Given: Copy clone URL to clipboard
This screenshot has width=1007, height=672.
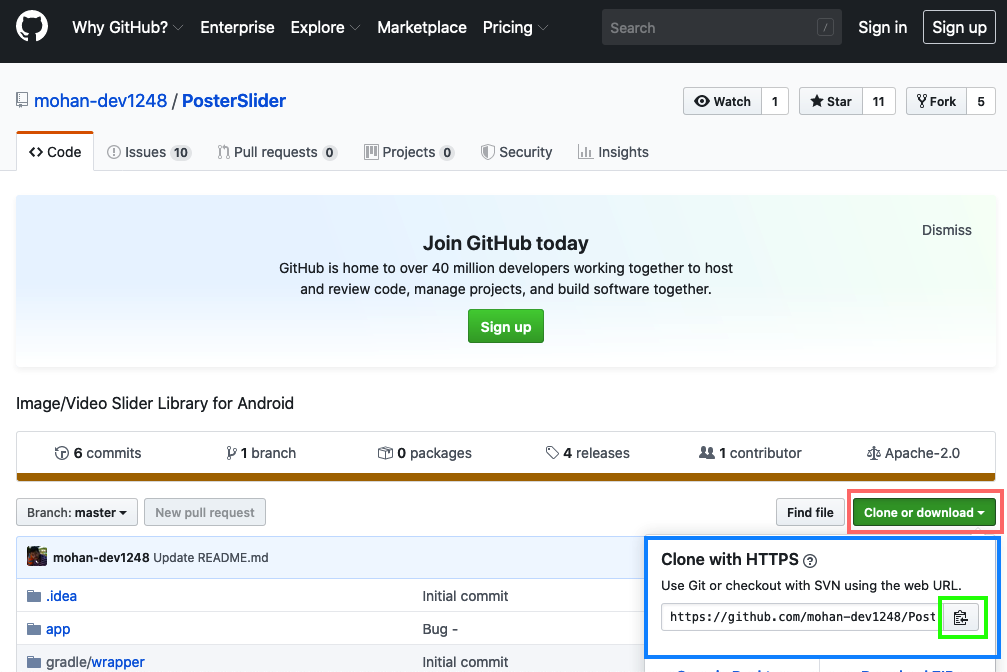Looking at the screenshot, I should point(961,617).
